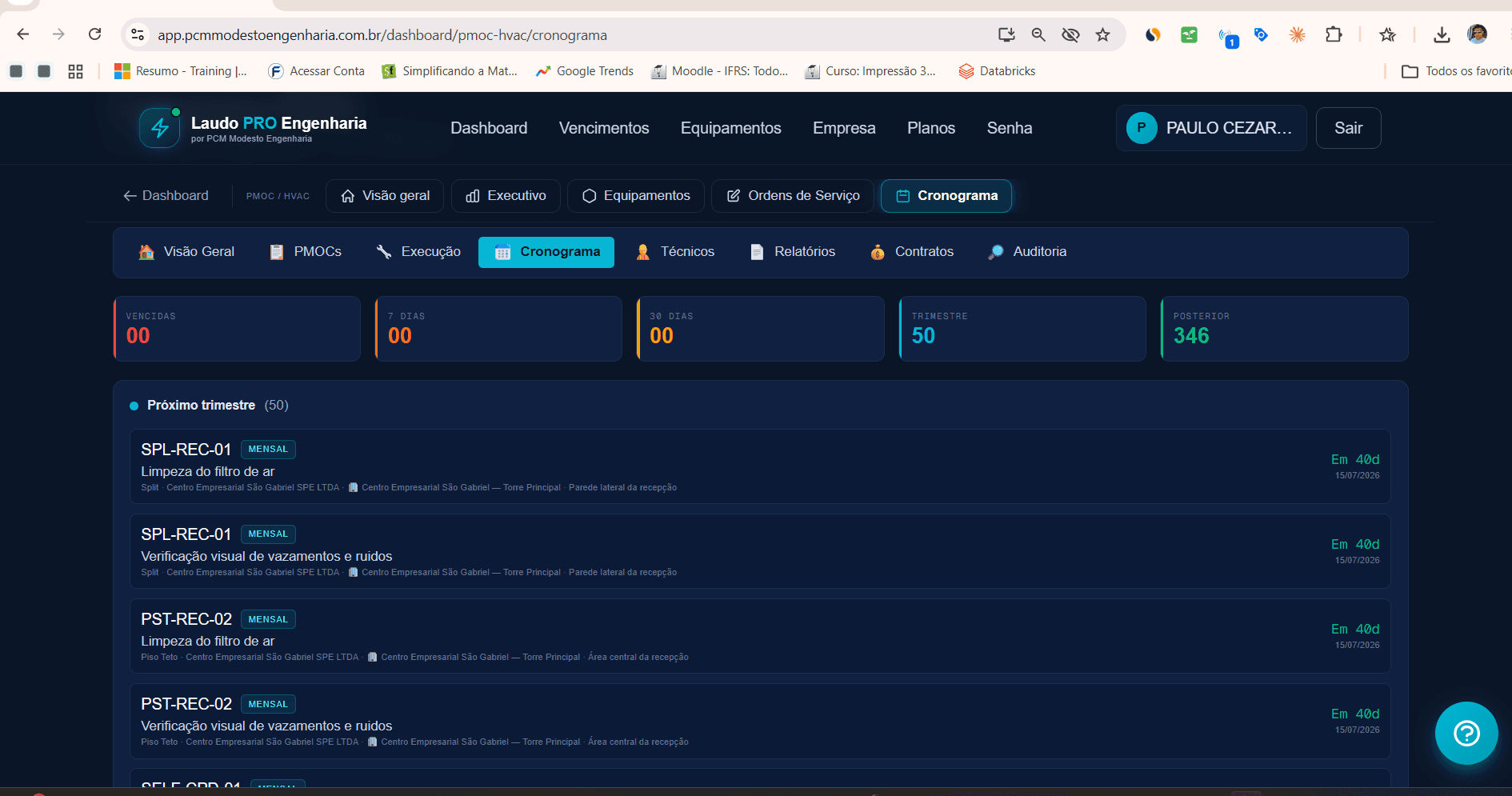Viewport: 1512px width, 796px height.
Task: Open PST-REC-02 Verificação visual de vazamentos
Action: tap(760, 721)
